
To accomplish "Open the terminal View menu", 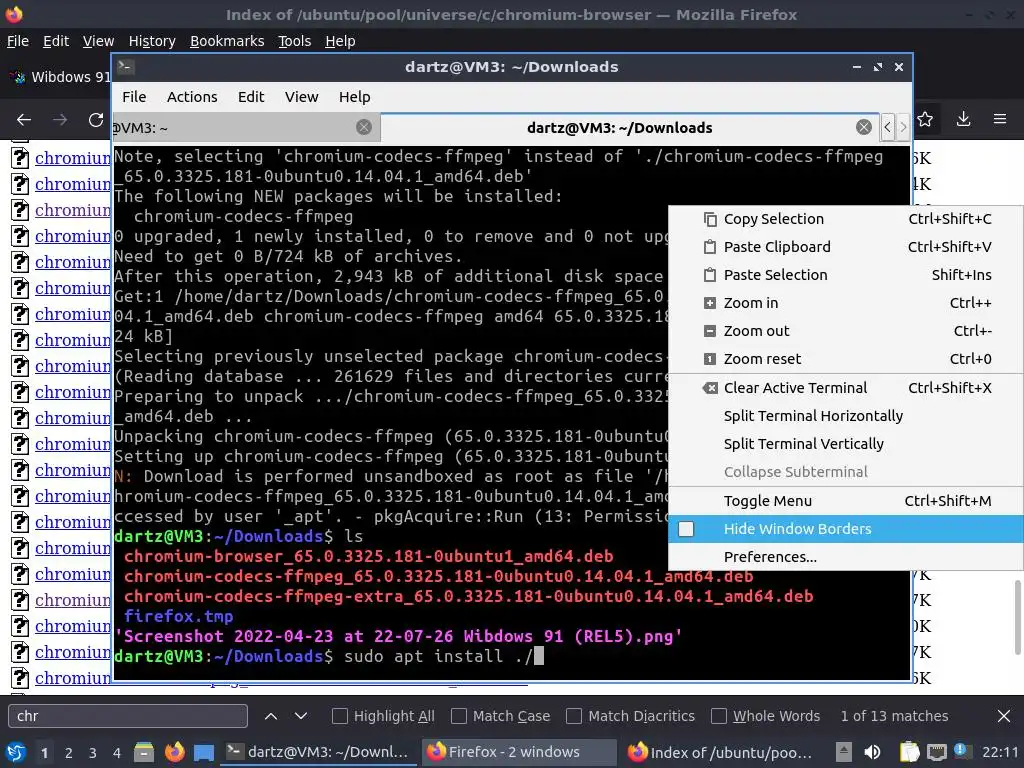I will pos(301,97).
